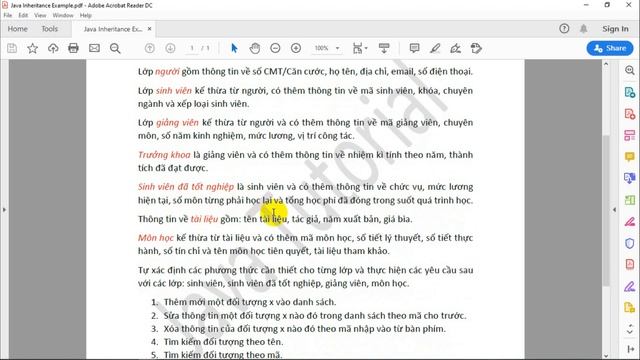Open the notifications bell
Viewport: 640px width, 360px height.
tap(584, 29)
